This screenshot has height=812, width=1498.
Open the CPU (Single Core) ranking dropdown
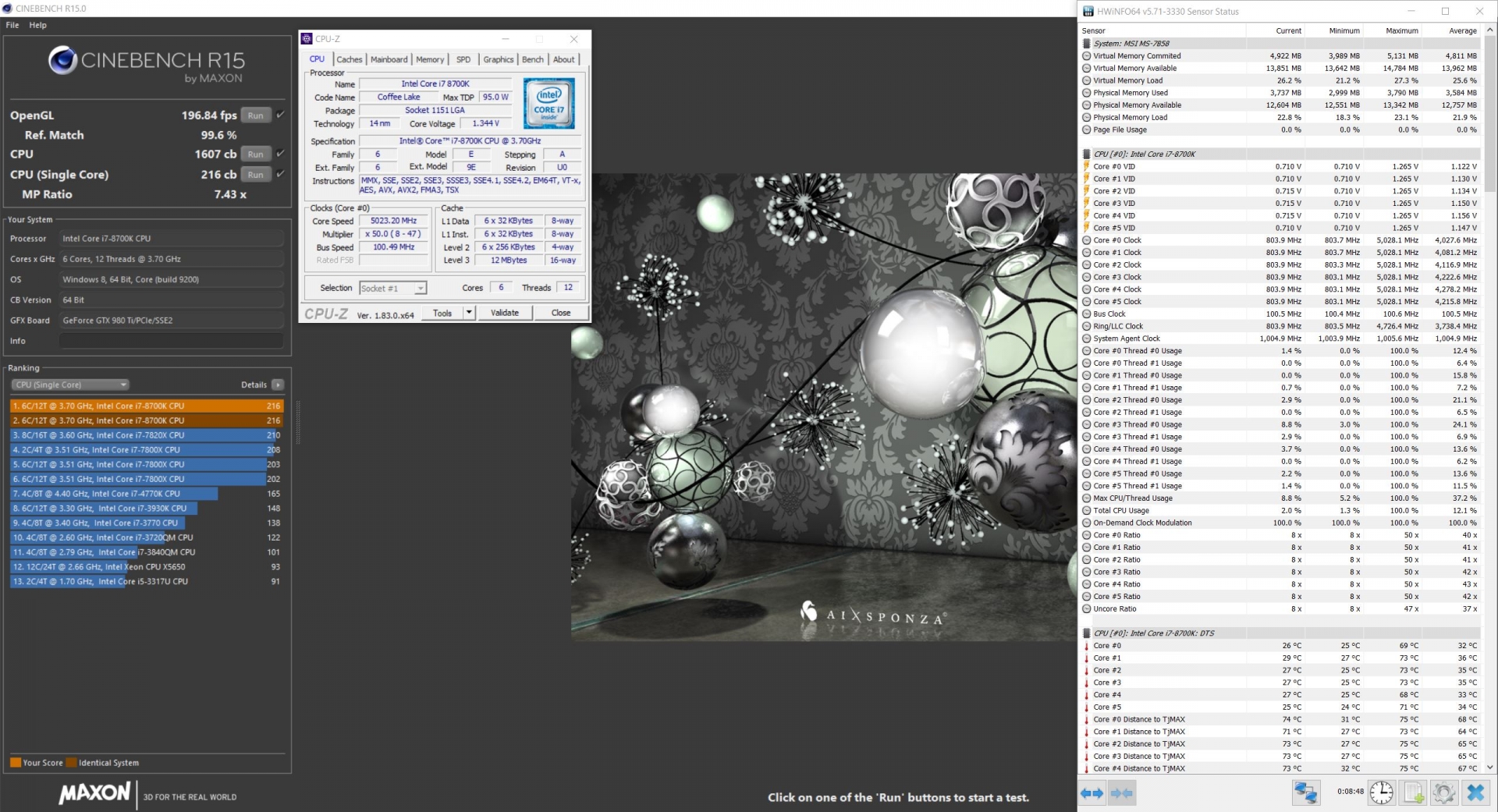pos(70,385)
